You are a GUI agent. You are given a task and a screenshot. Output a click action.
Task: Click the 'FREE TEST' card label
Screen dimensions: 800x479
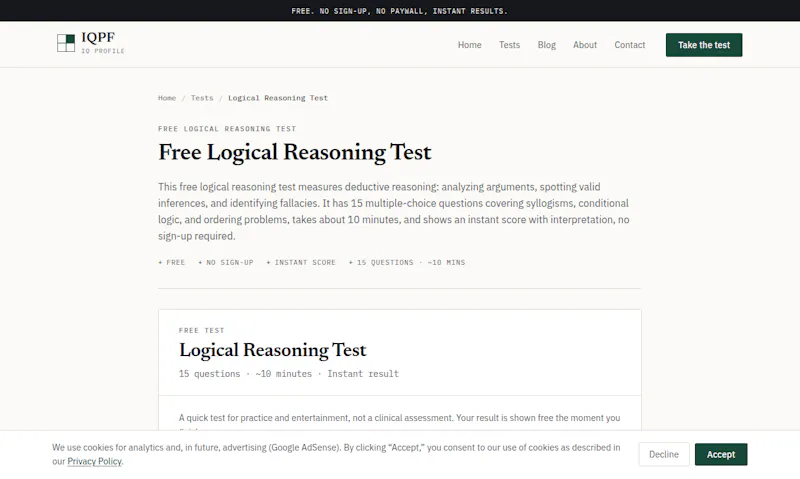click(x=202, y=331)
